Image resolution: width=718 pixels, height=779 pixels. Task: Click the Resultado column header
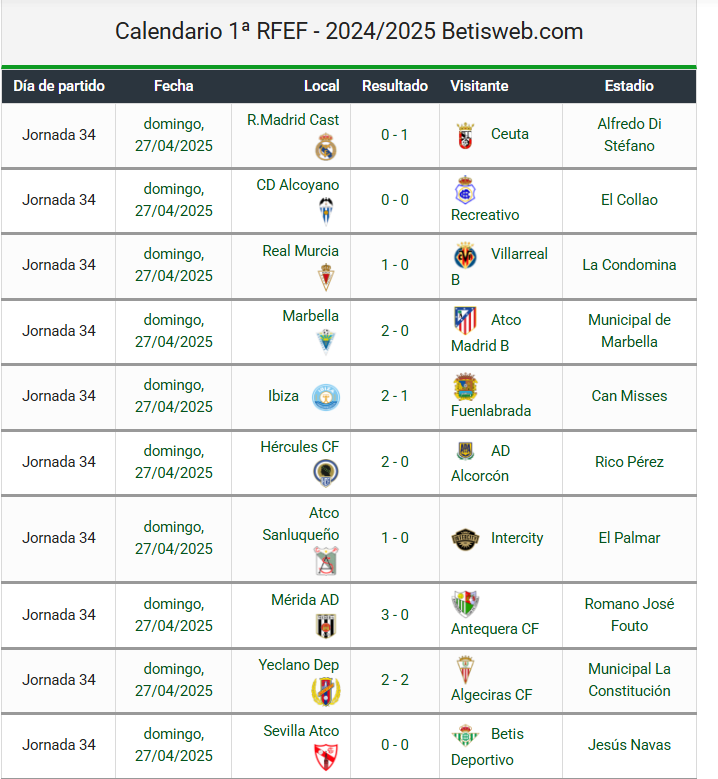click(395, 86)
